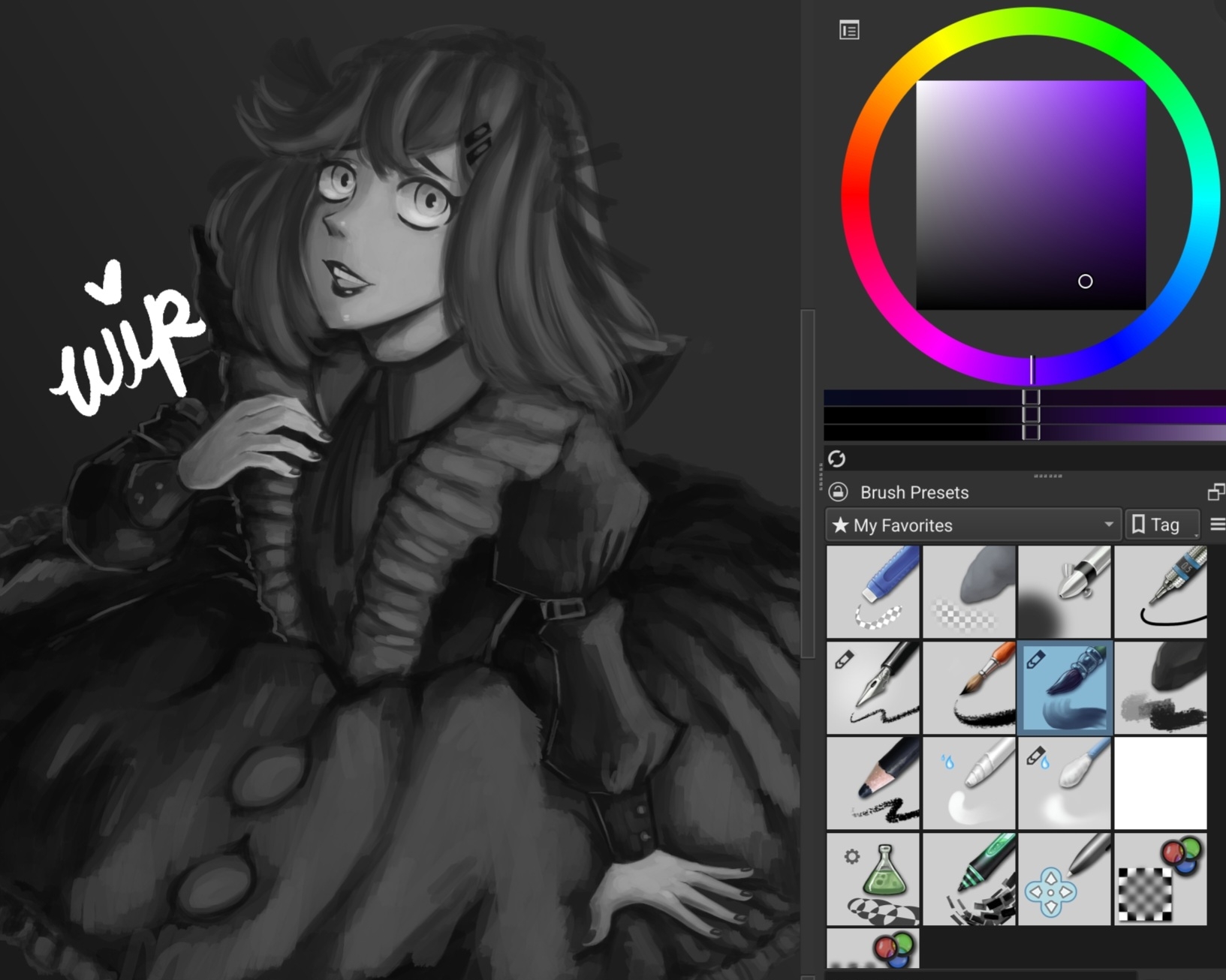Choose the move-arrows clone brush preset
This screenshot has width=1226, height=980.
(1065, 879)
